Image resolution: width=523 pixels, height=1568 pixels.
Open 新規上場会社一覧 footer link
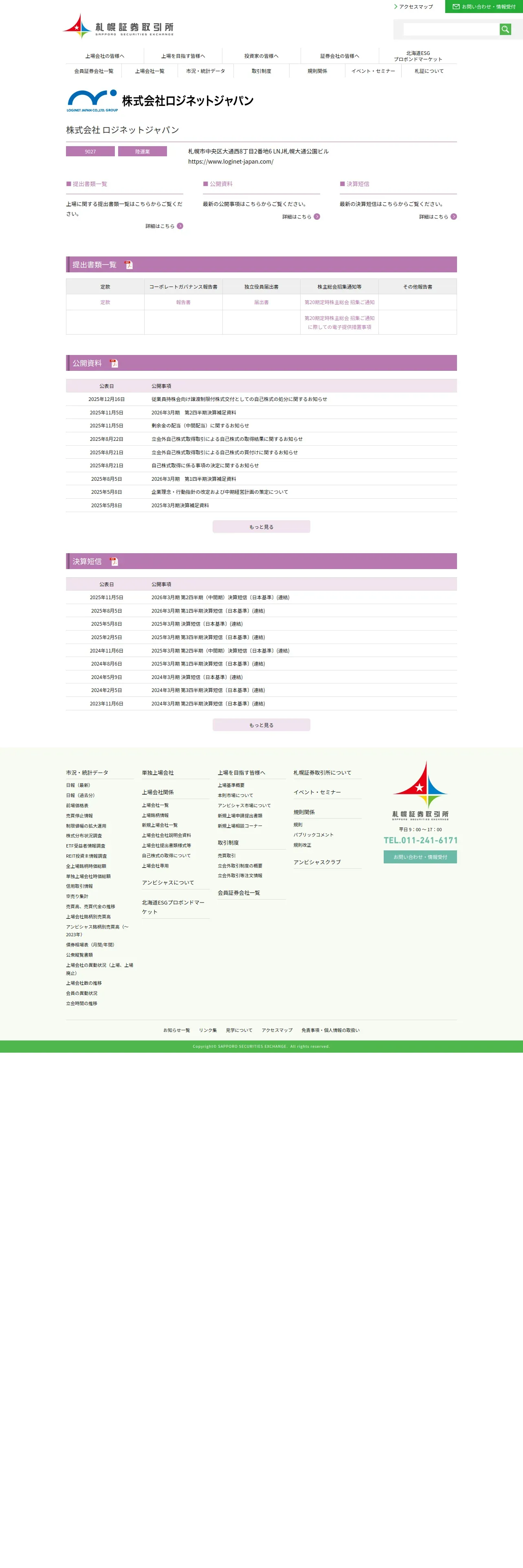click(x=160, y=826)
